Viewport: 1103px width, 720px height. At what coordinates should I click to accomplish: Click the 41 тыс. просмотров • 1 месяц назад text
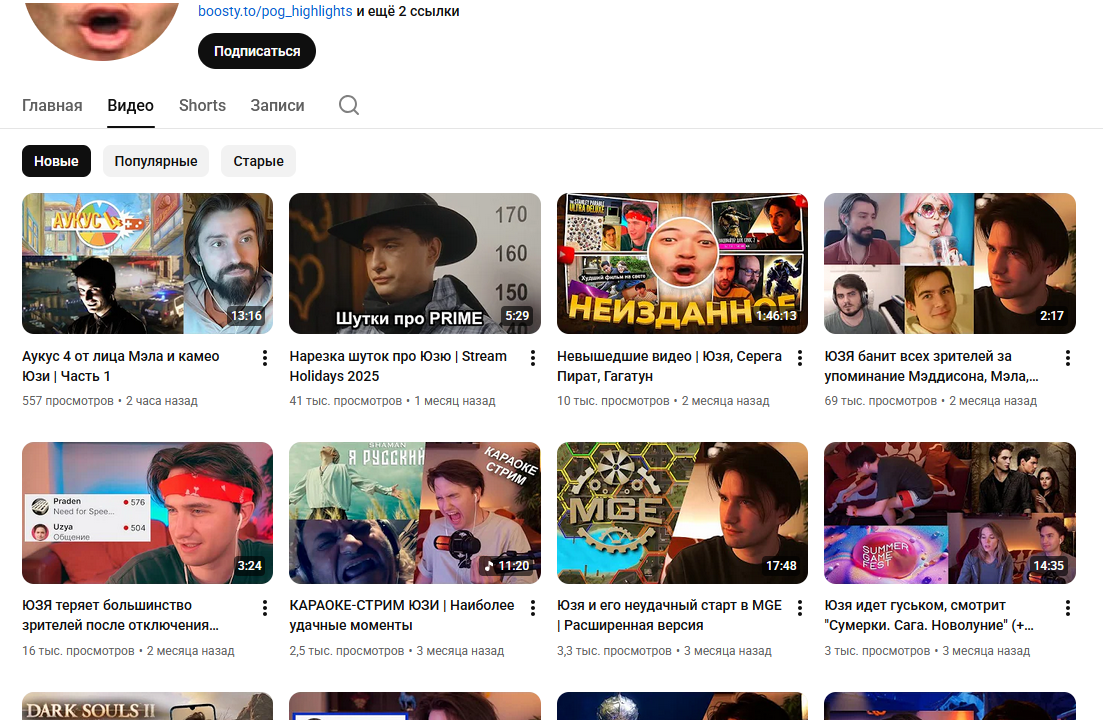click(393, 401)
